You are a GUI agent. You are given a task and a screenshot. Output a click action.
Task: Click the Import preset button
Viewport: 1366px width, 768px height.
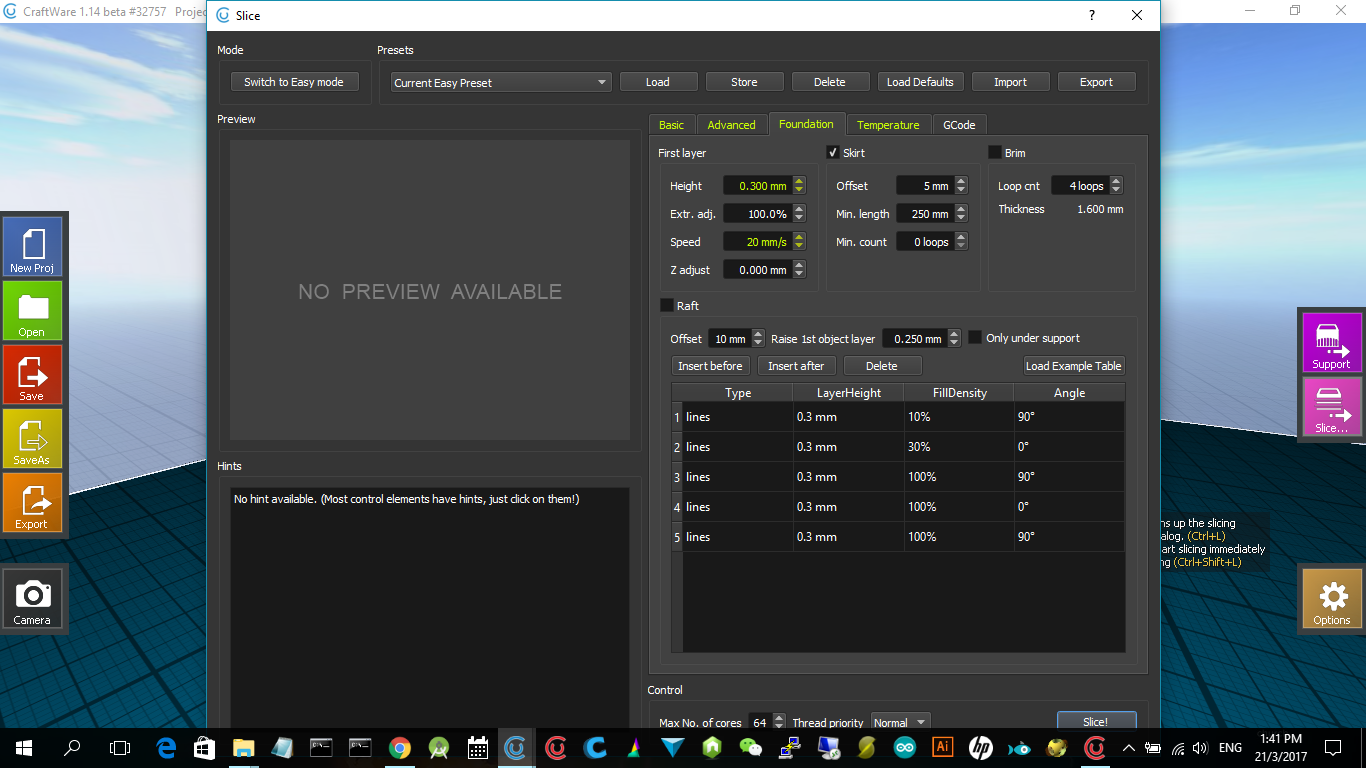[x=1010, y=82]
